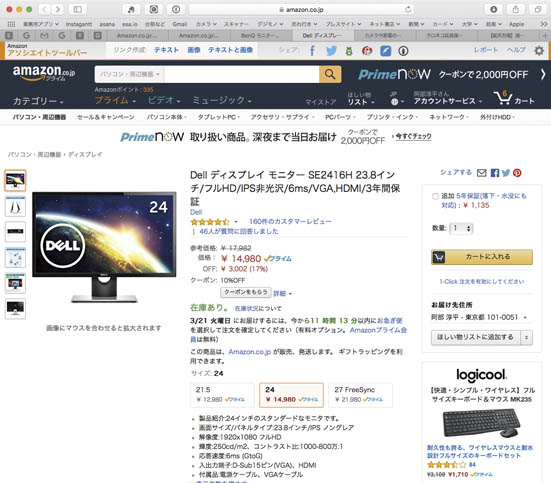Switch to the BenQ モニター tab
Screen dimensions: 551x483
click(x=261, y=36)
